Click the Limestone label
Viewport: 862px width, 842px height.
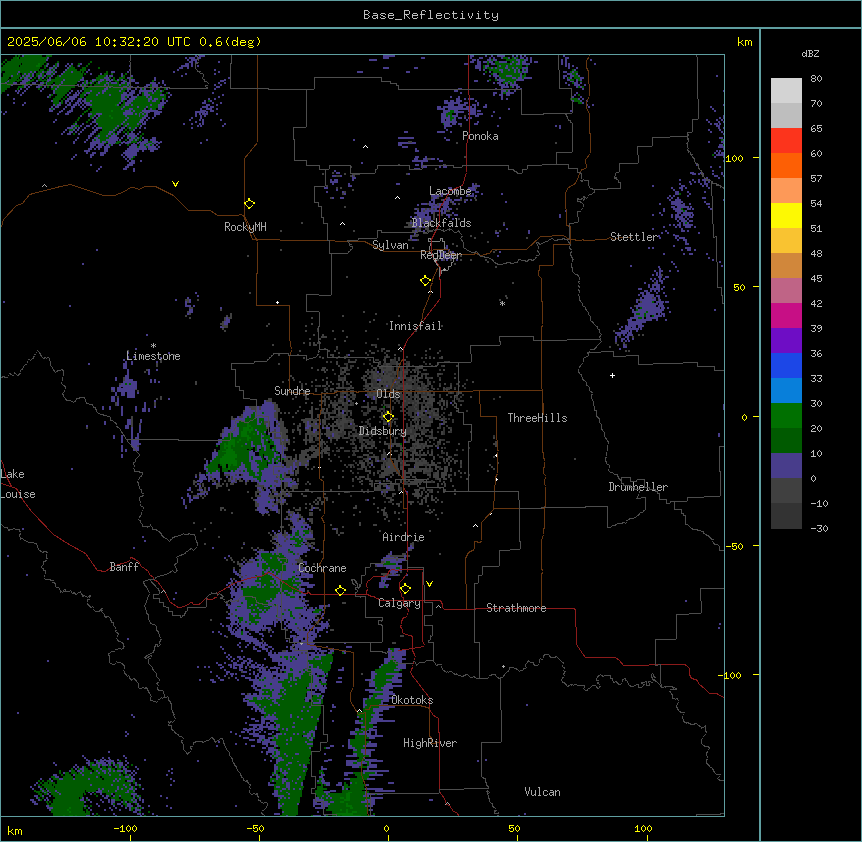click(153, 356)
